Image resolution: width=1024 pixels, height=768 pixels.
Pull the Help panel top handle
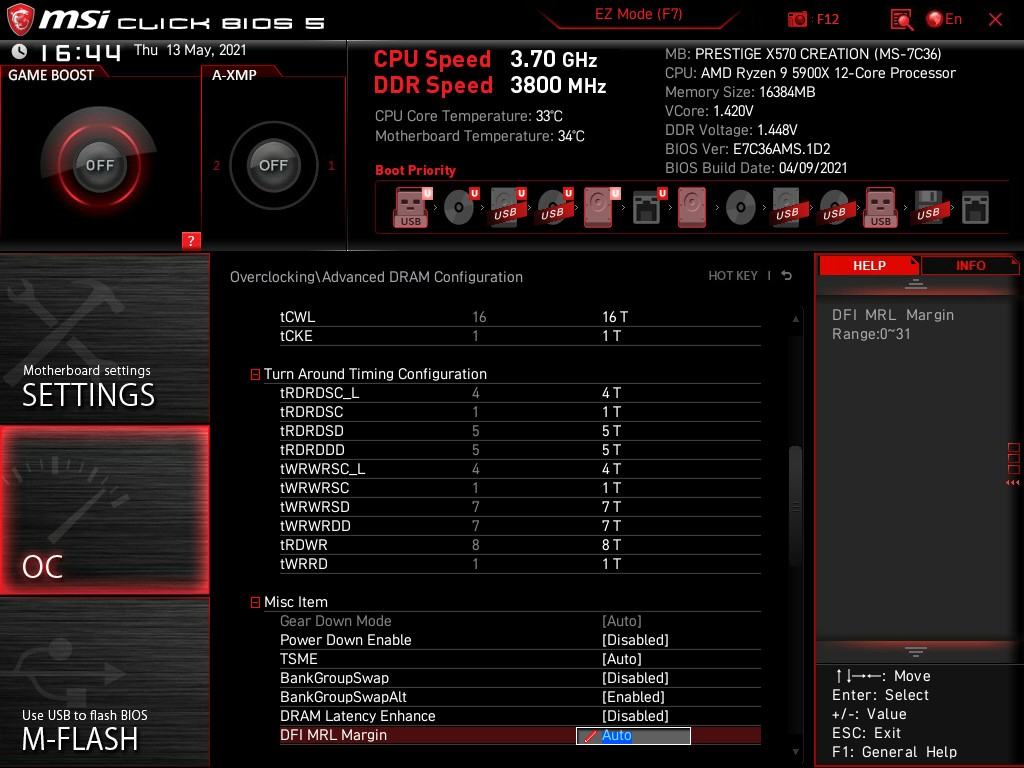point(916,283)
